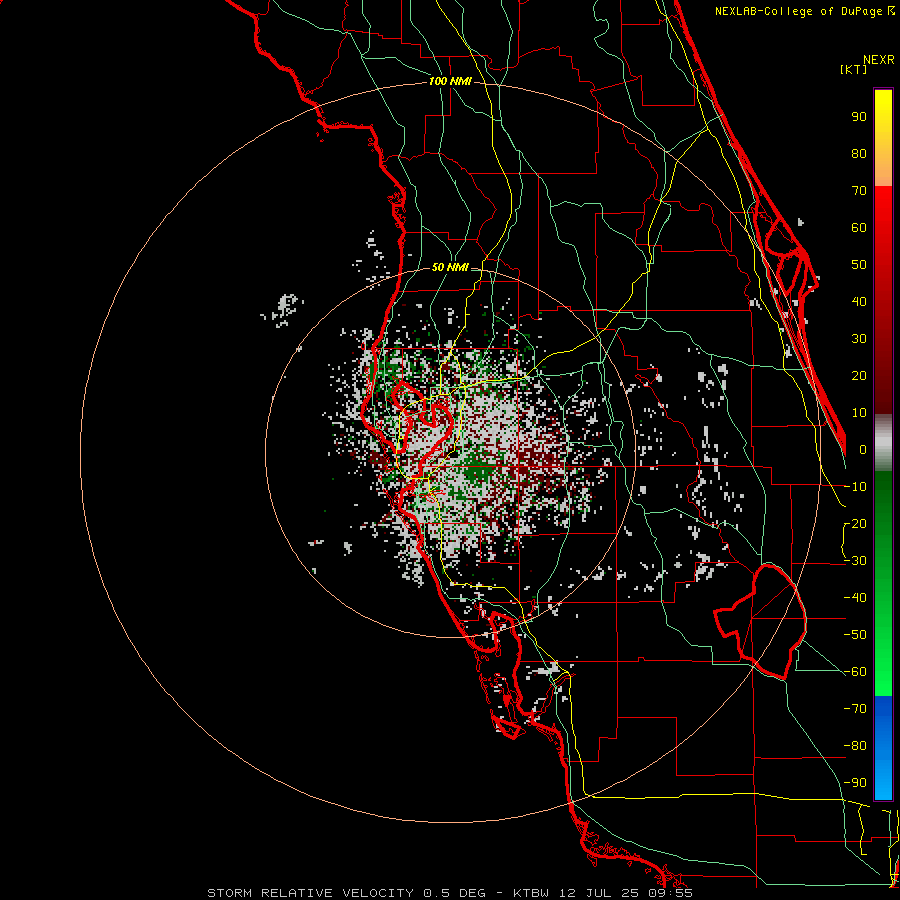This screenshot has width=900, height=900.
Task: Click the 100 NMI range ring label
Action: point(450,82)
